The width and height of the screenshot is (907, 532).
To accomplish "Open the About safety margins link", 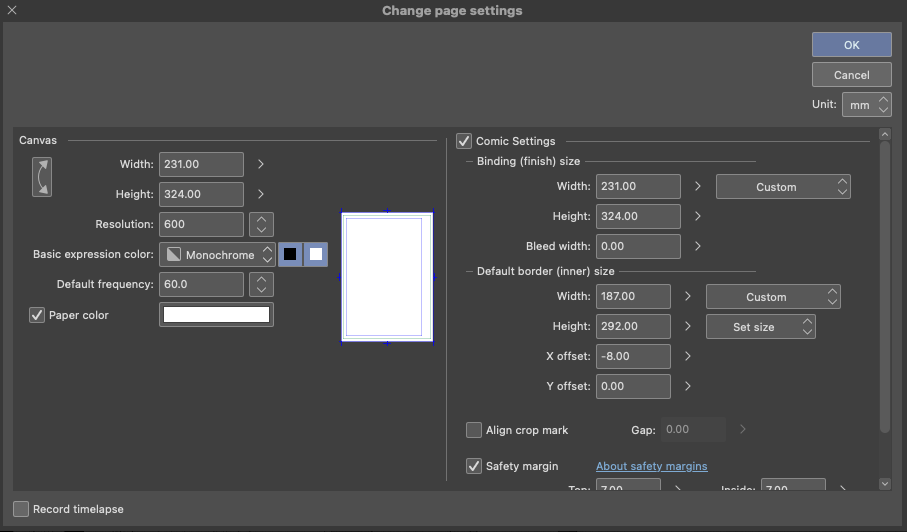I will 651,466.
